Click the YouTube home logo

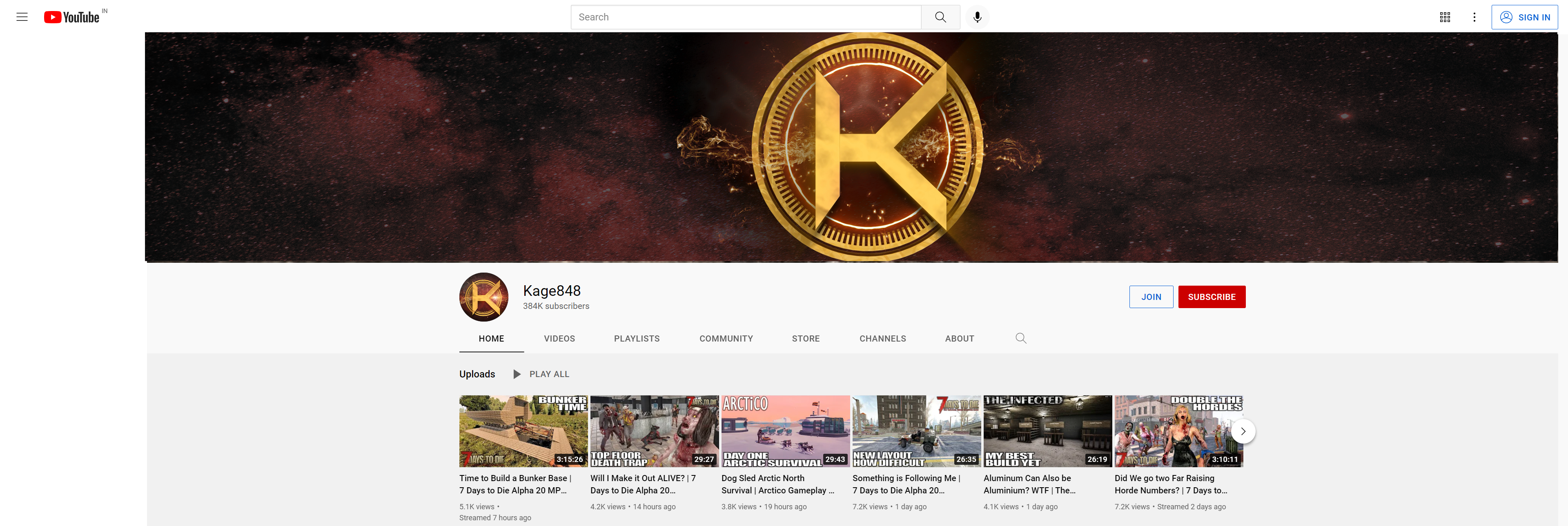coord(72,17)
